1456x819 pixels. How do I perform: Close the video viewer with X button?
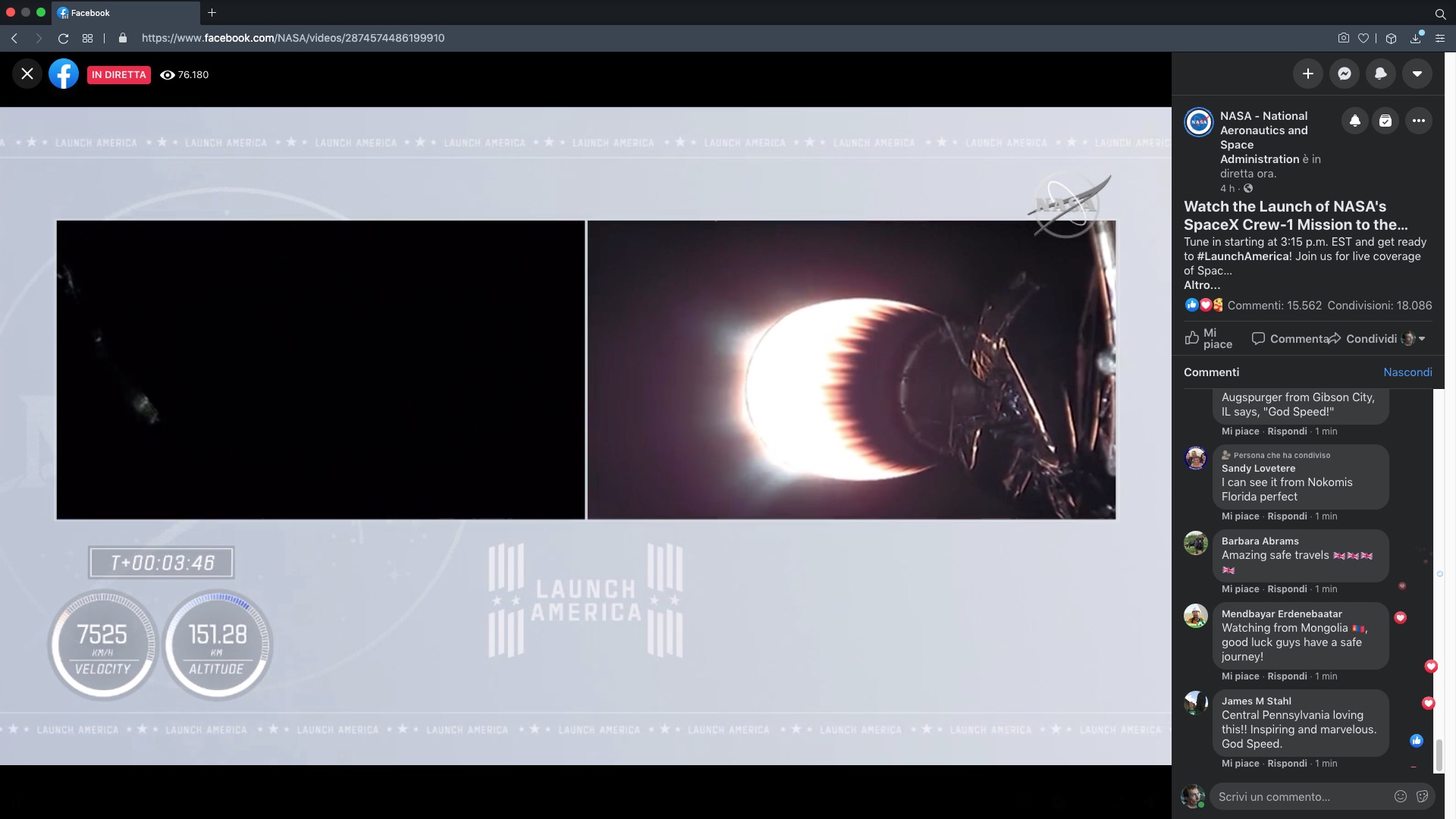[27, 74]
